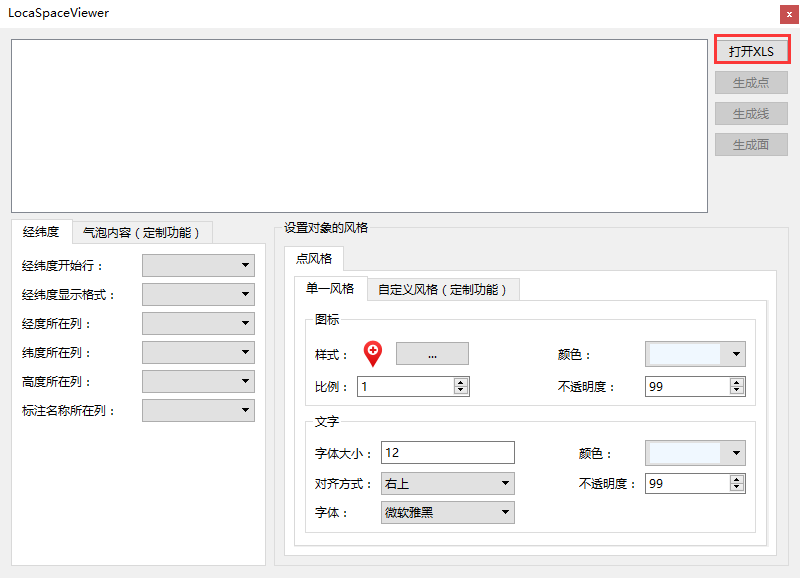Image resolution: width=800 pixels, height=578 pixels.
Task: Open 自定义风格（定制功能）tab
Action: pyautogui.click(x=442, y=290)
